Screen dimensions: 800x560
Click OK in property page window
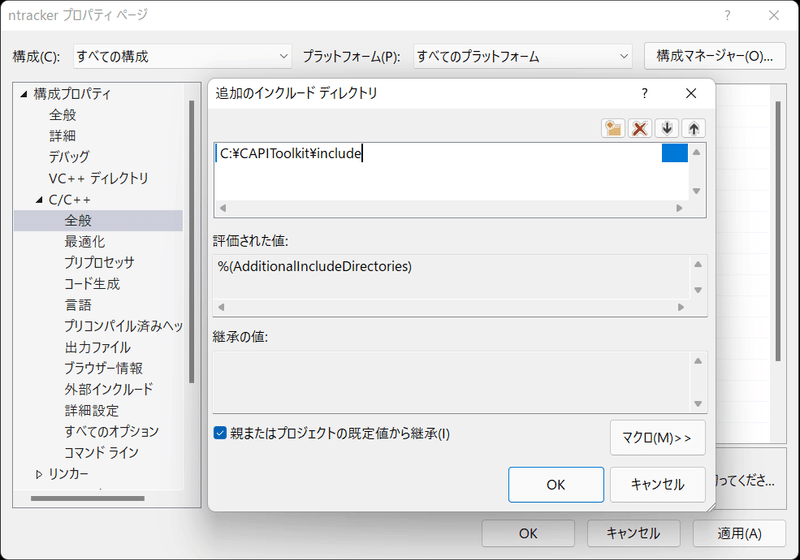tap(528, 533)
